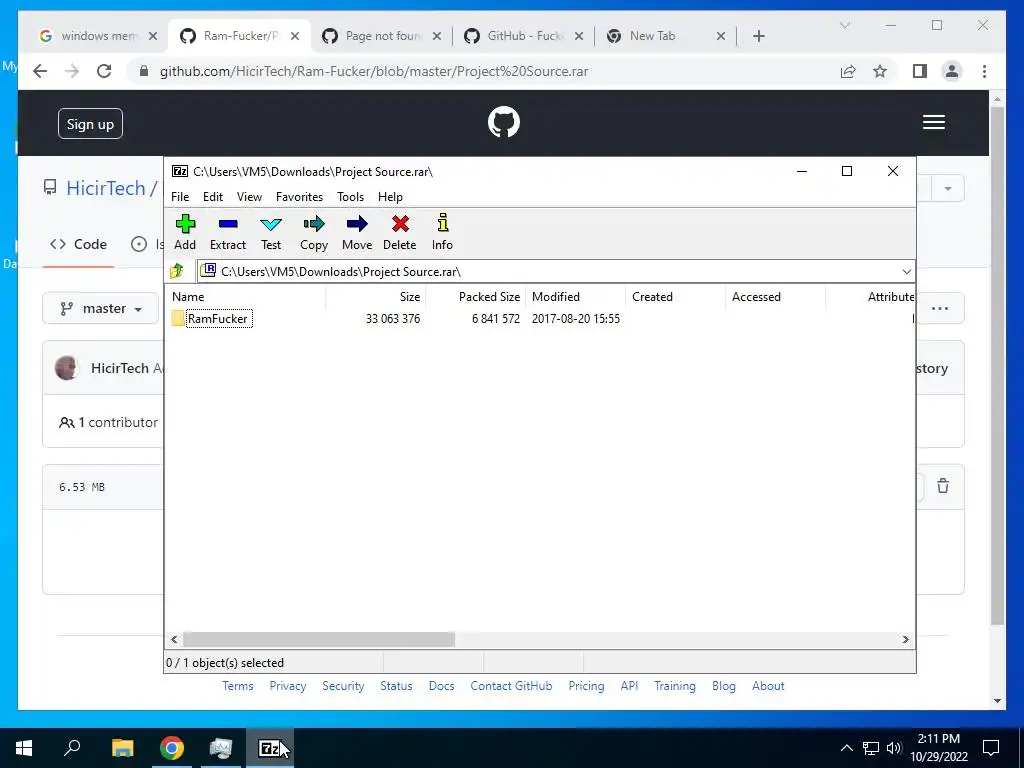This screenshot has height=768, width=1024.
Task: Sort by the Modified column header
Action: (x=575, y=296)
